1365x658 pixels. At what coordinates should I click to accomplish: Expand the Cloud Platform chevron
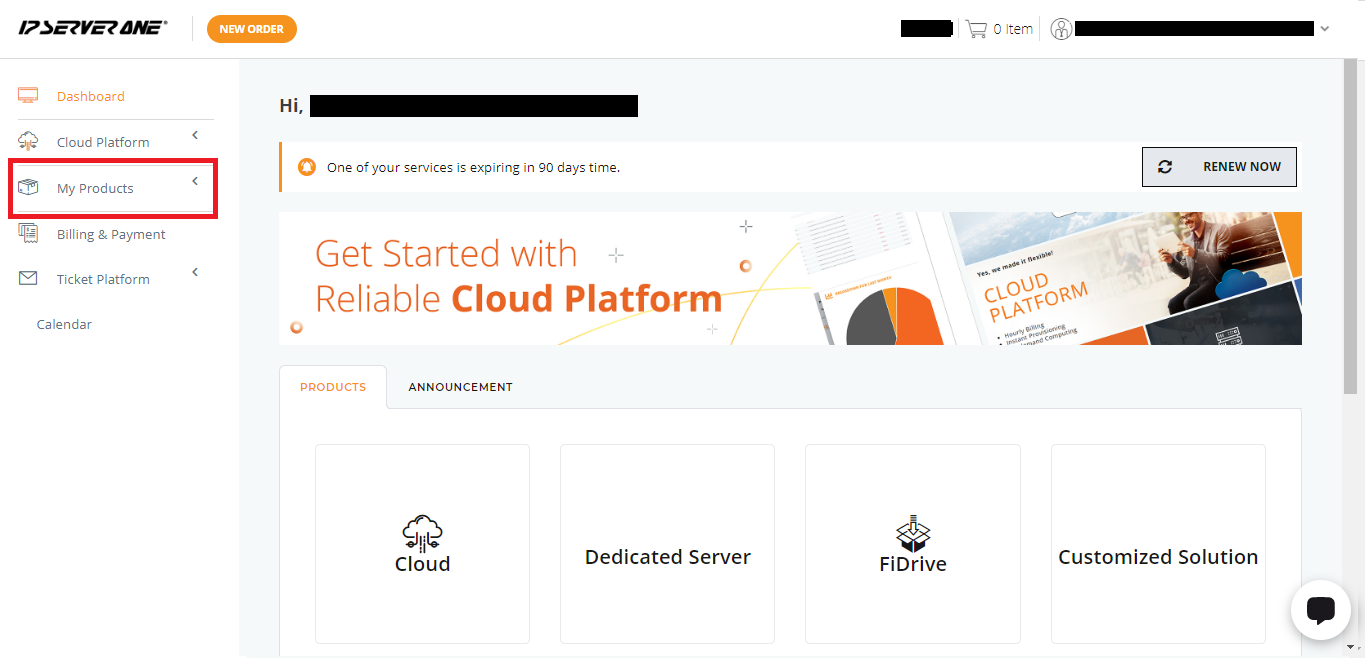point(195,135)
